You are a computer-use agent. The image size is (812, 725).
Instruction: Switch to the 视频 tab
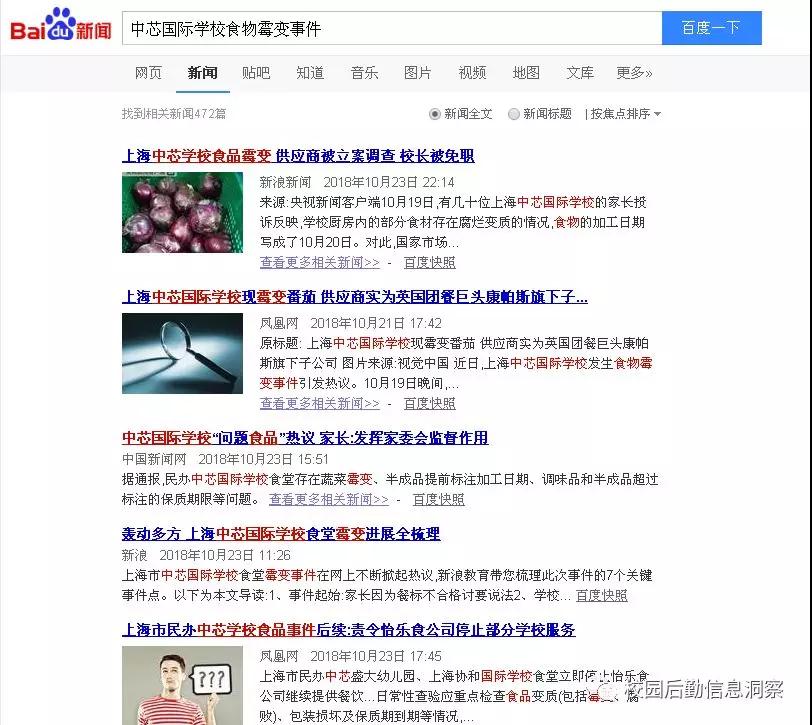[x=472, y=72]
